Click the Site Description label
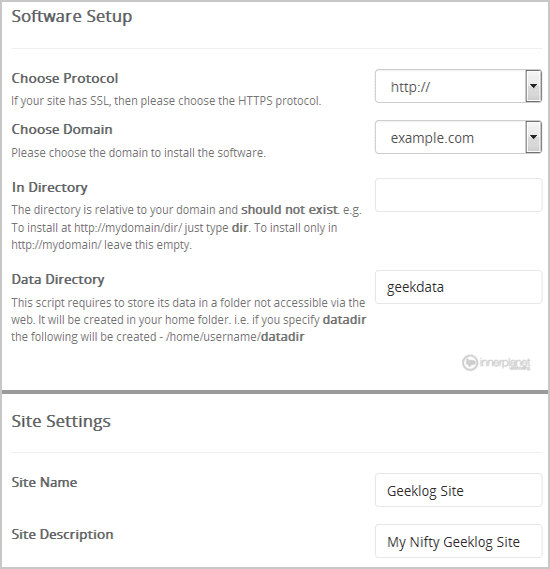550x569 pixels. (62, 535)
